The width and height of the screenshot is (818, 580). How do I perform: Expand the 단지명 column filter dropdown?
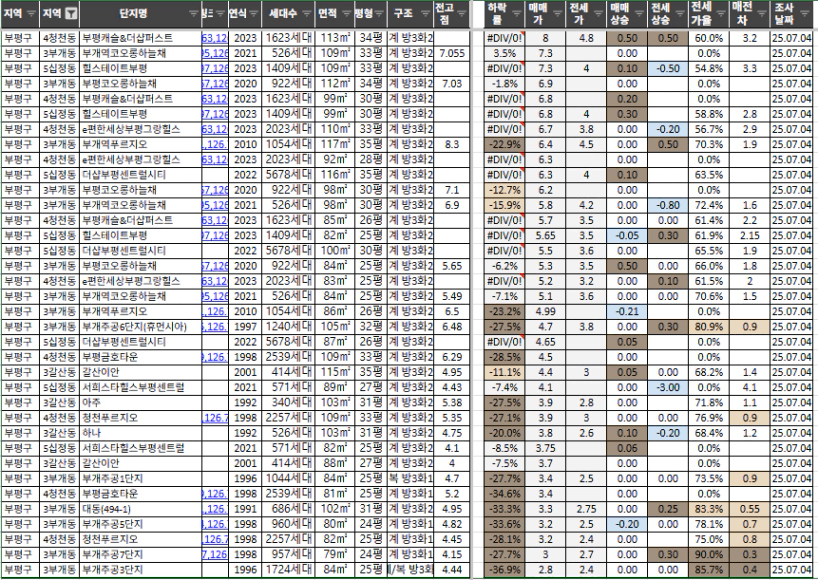pos(194,14)
